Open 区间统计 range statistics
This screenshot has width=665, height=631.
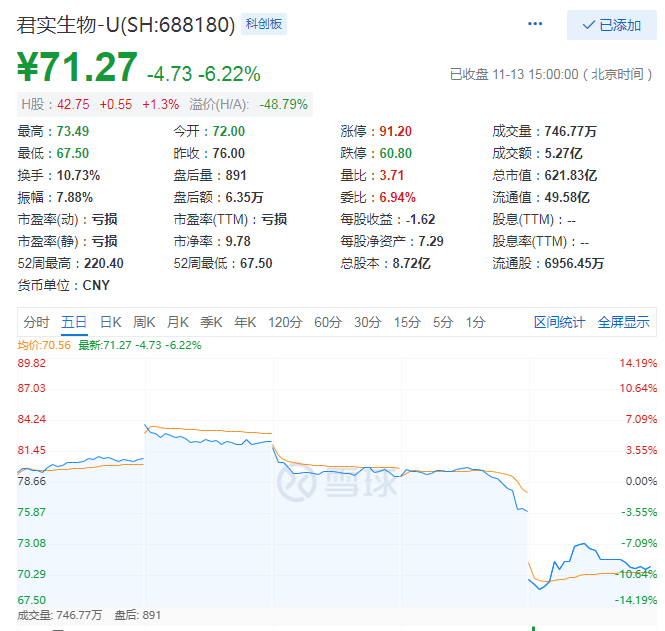click(559, 322)
